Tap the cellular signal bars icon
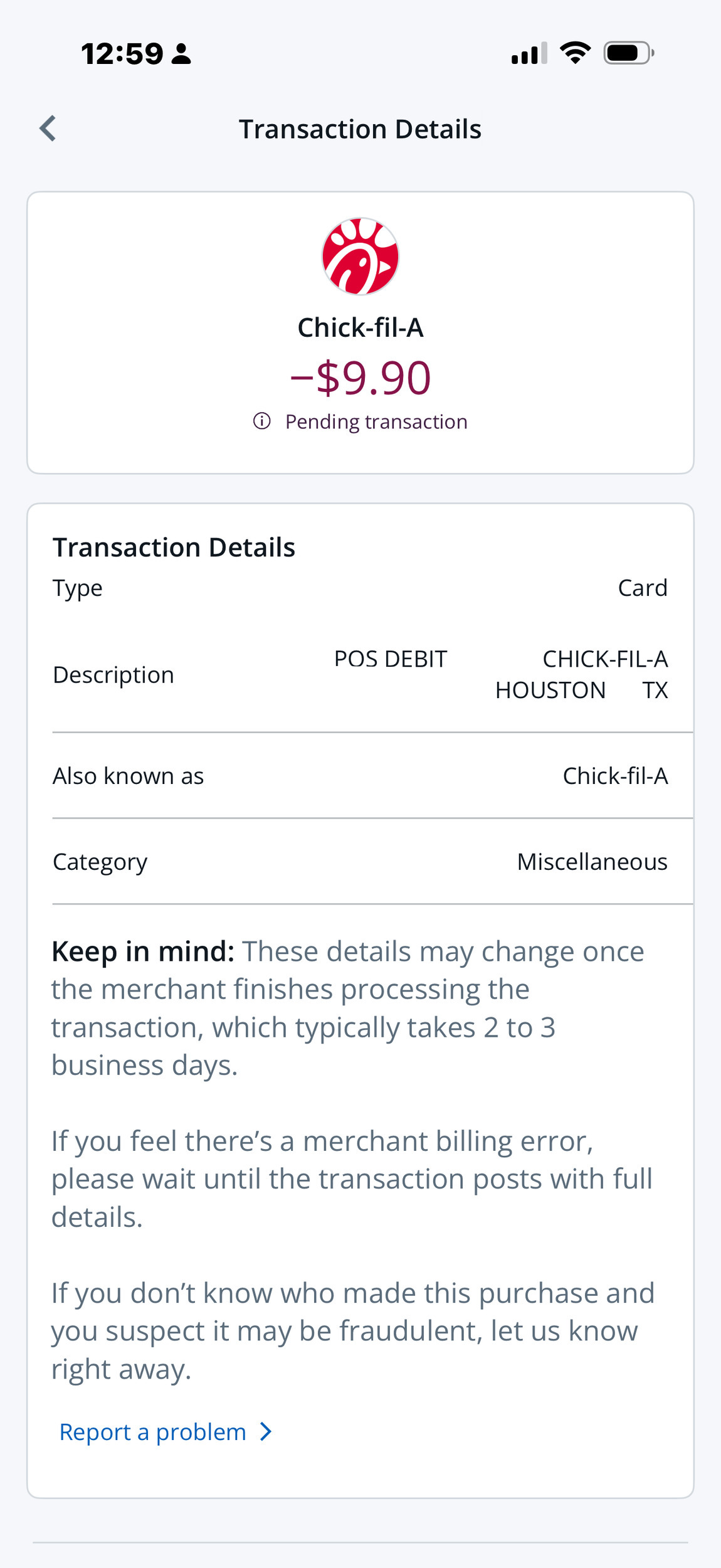 (x=529, y=53)
